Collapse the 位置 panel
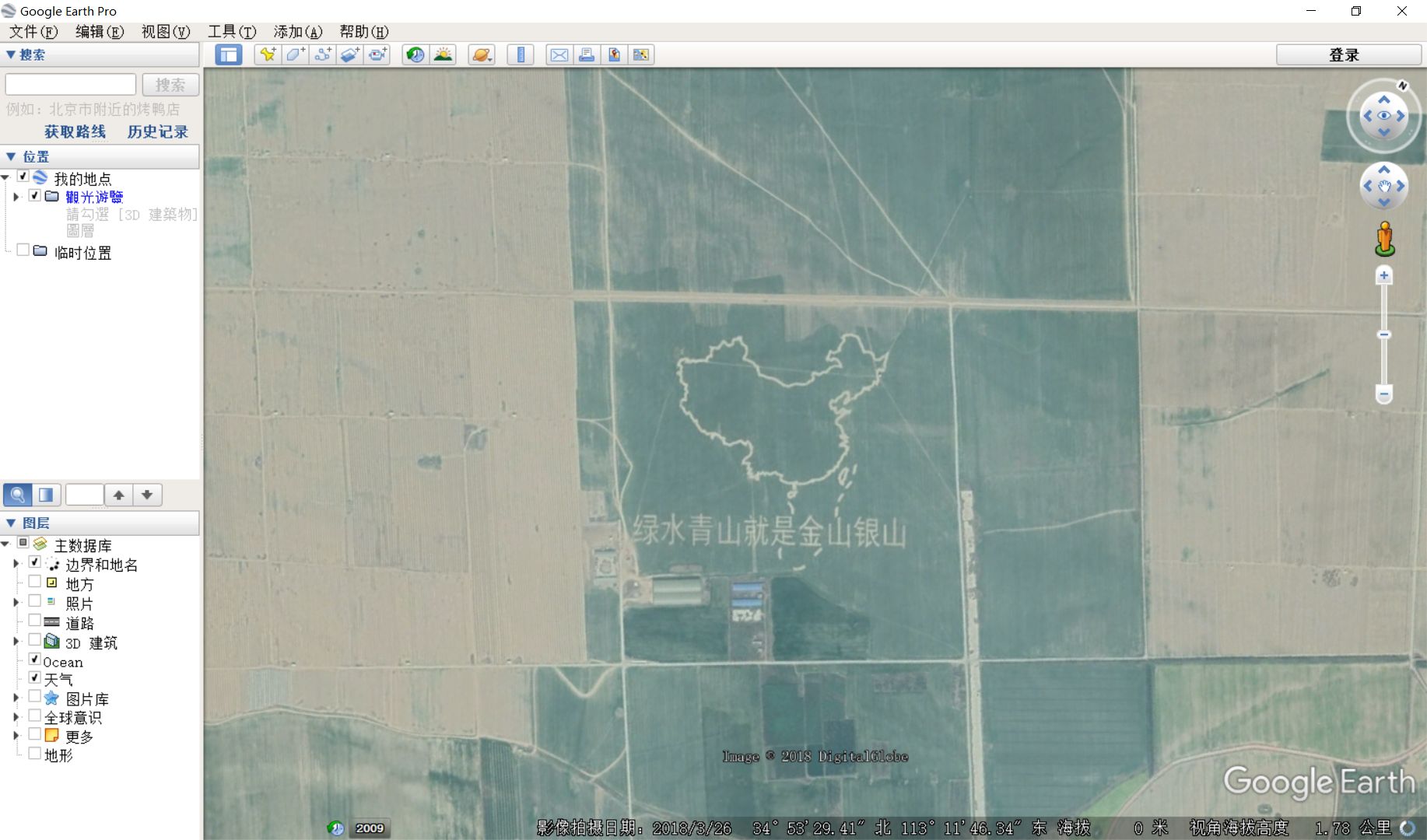This screenshot has width=1427, height=840. click(x=11, y=156)
